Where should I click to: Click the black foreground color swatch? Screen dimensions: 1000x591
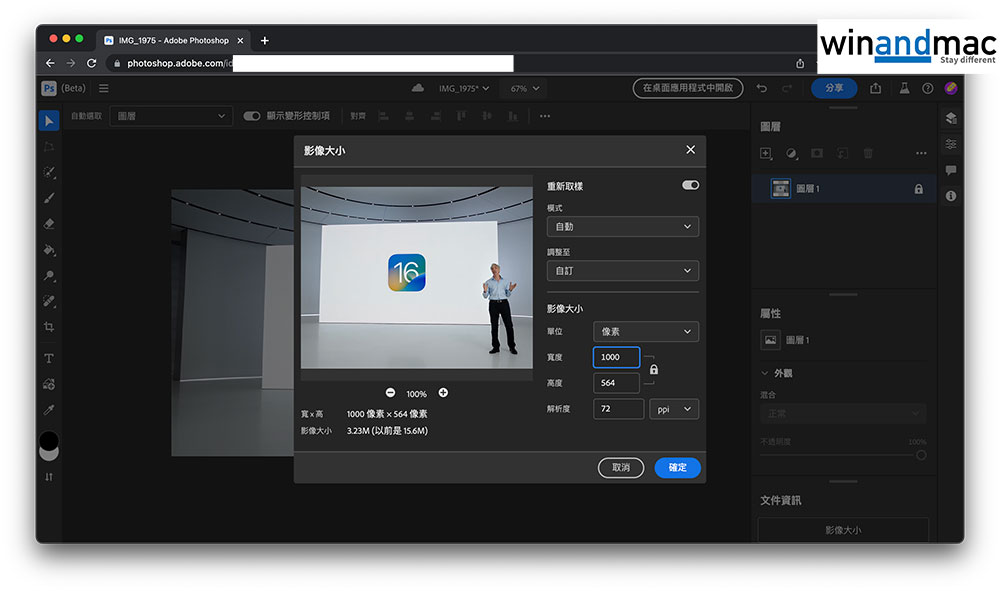(x=48, y=439)
